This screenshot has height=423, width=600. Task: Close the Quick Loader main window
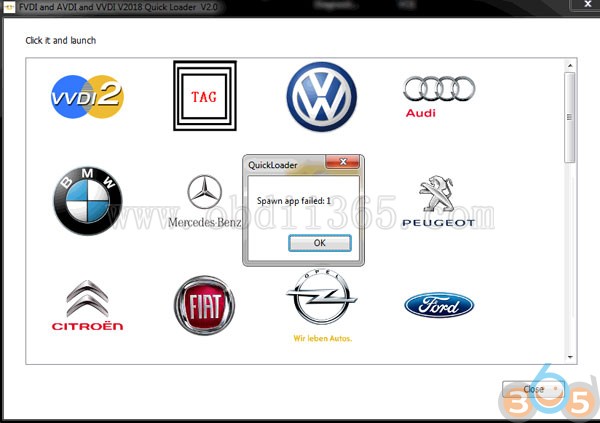click(587, 4)
